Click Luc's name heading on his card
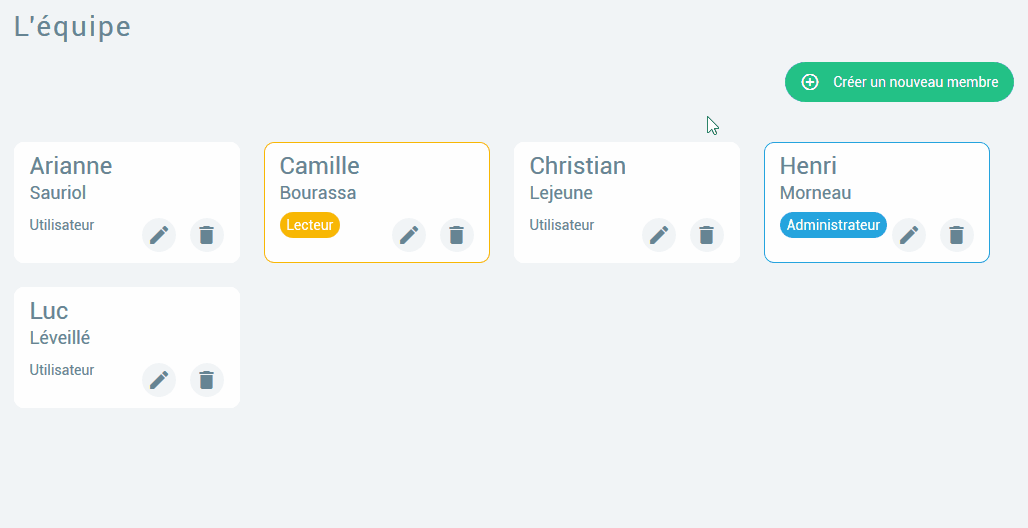 point(49,311)
